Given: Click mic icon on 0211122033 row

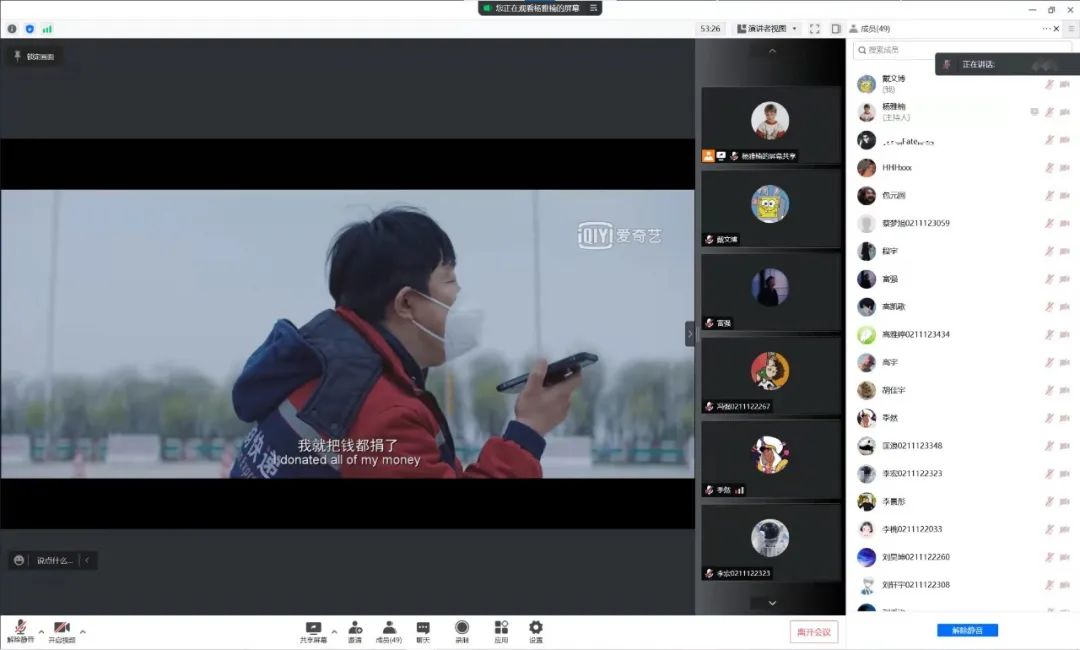Looking at the screenshot, I should point(1049,529).
